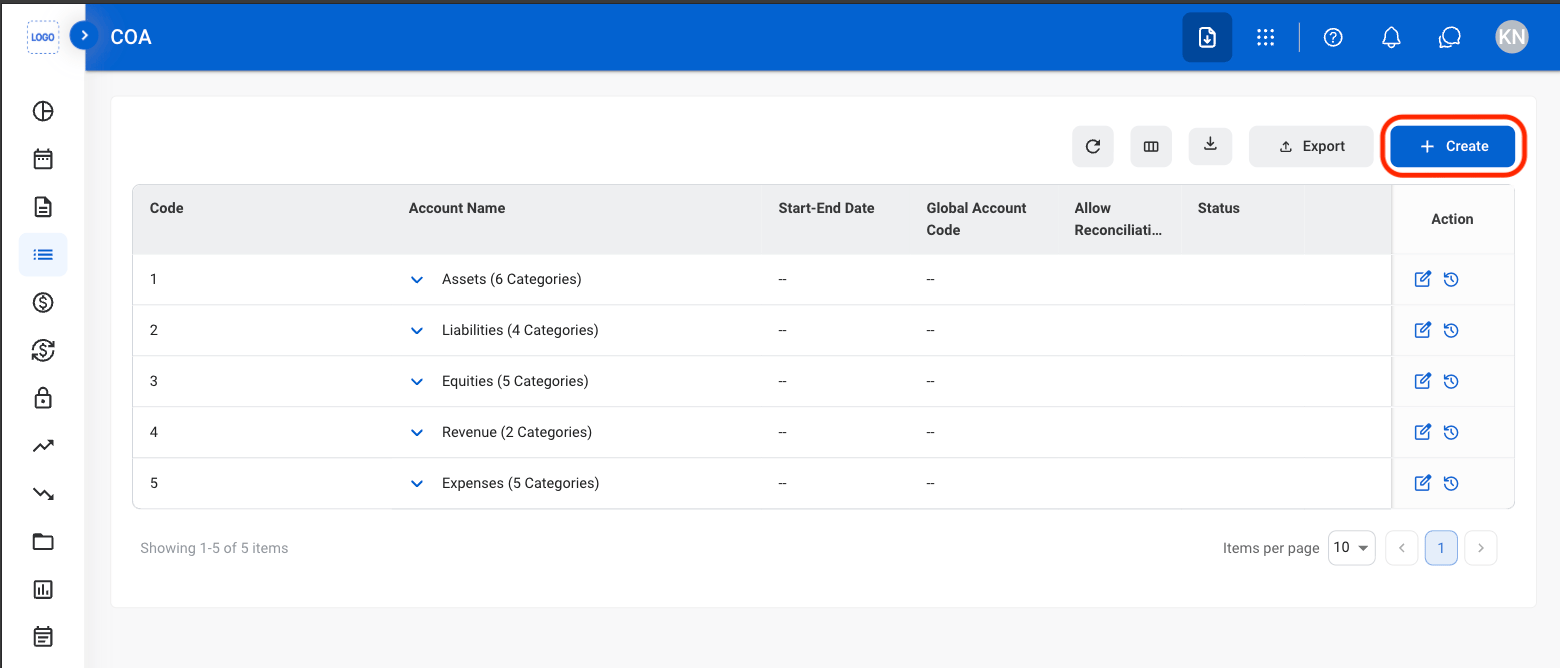
Task: Open the lock icon in sidebar
Action: (43, 398)
